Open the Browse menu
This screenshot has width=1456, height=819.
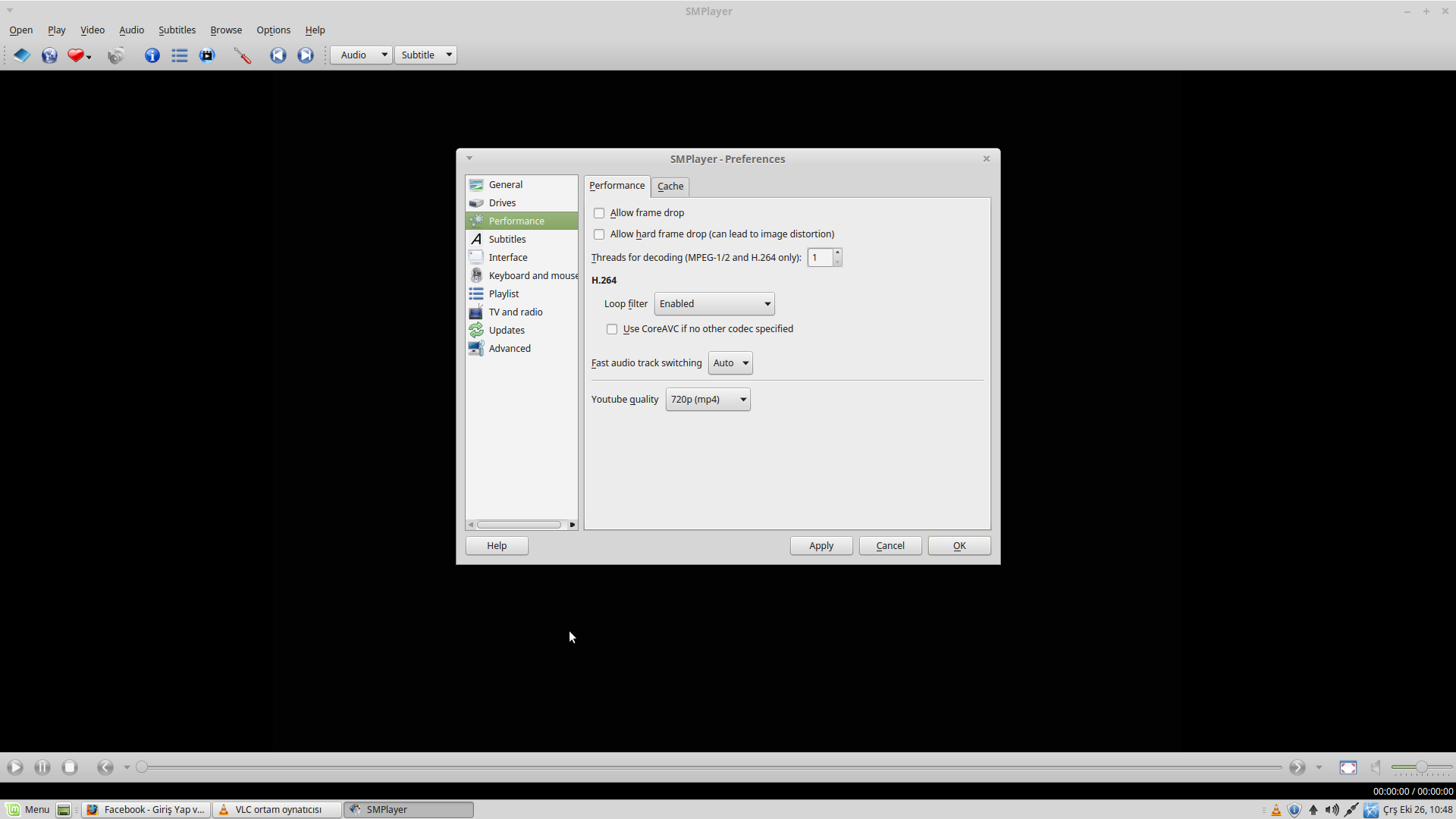[x=226, y=30]
